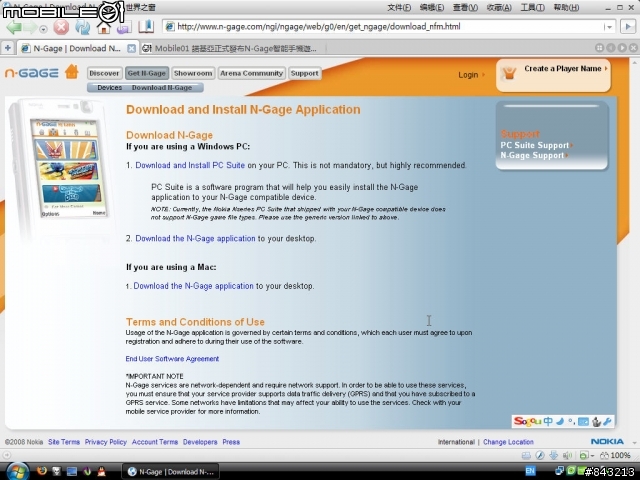
Task: Open the 查看(V) menu
Action: point(465,7)
